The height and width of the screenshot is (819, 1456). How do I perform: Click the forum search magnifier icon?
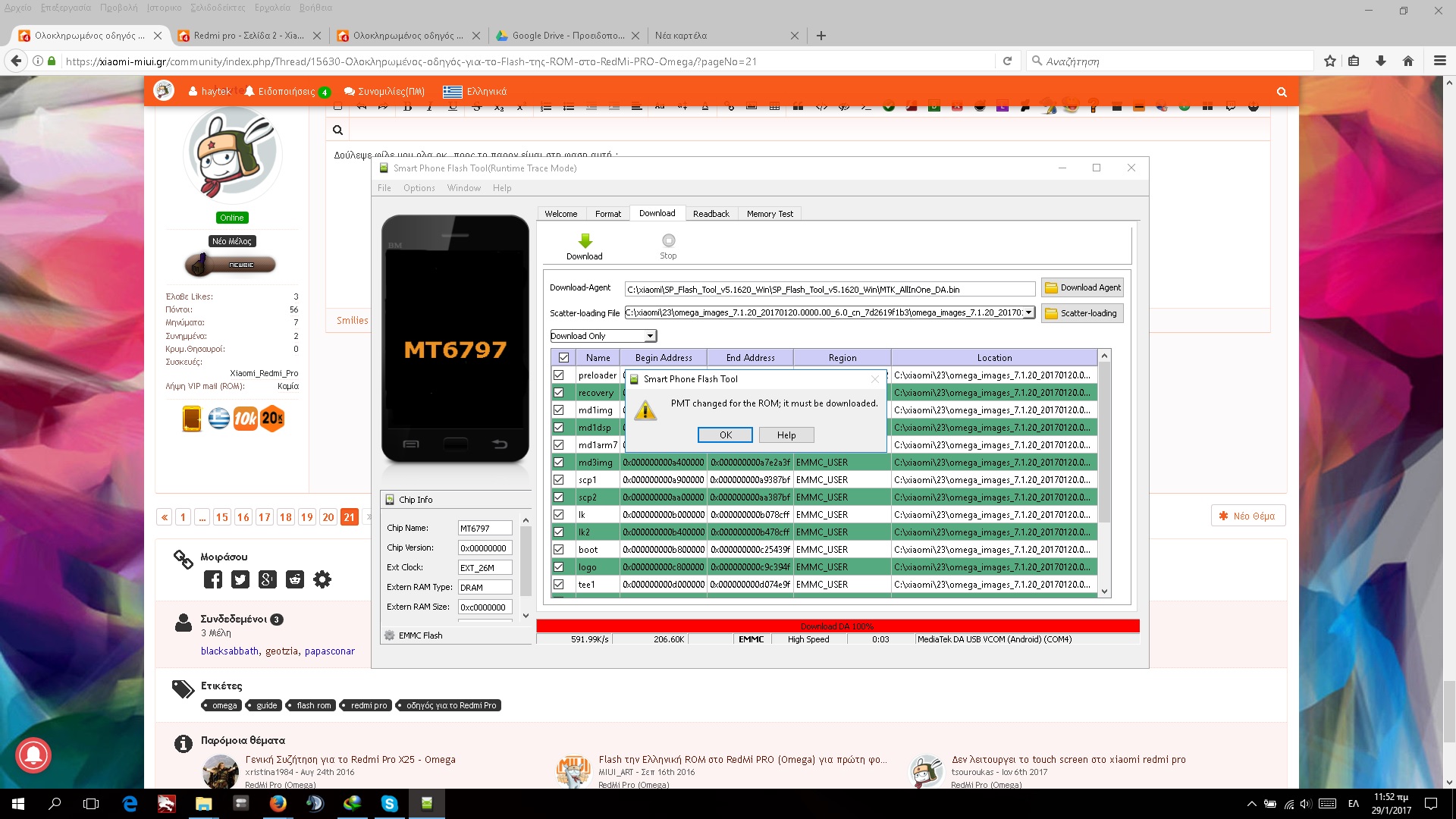coord(1282,92)
